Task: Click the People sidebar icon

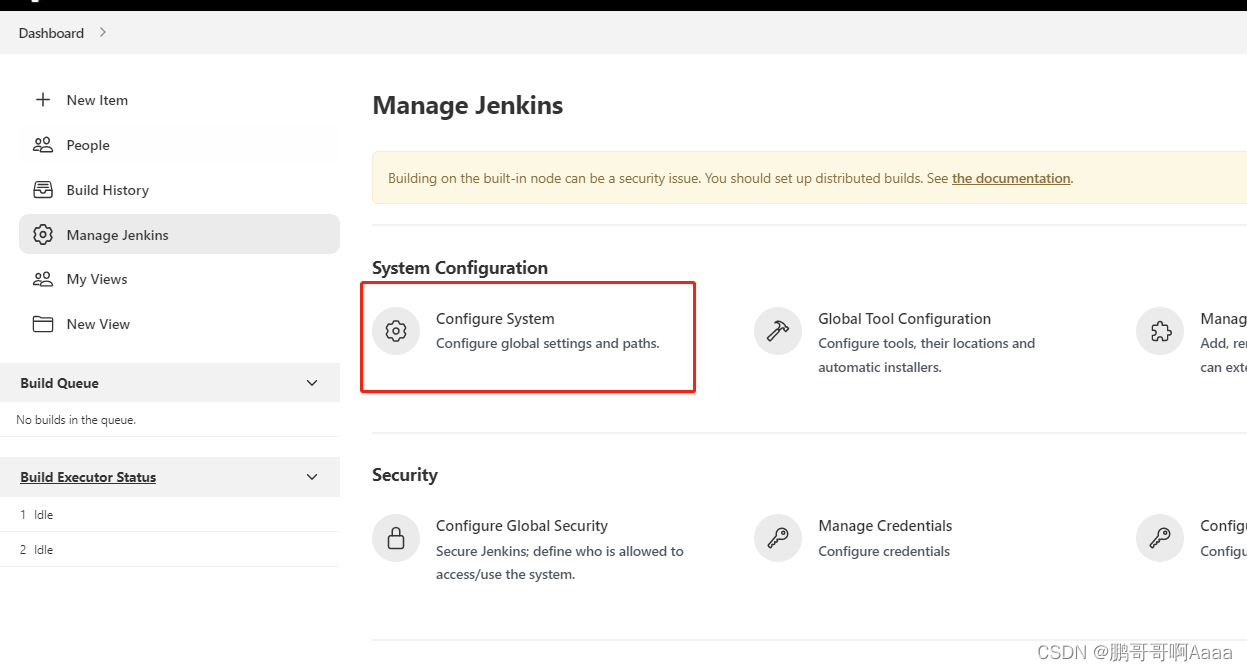Action: tap(43, 145)
